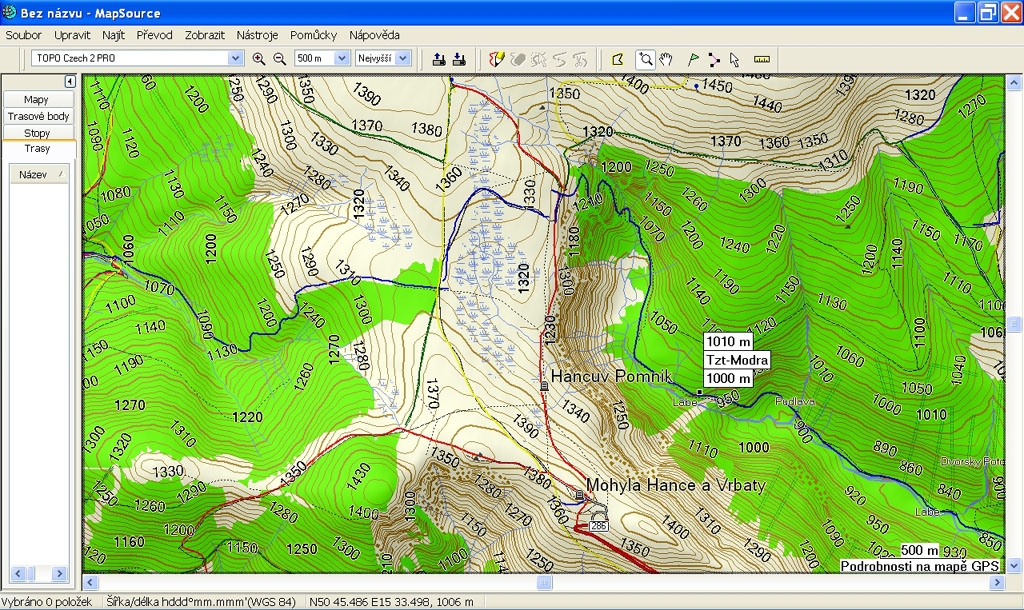Click the Zoom In magnifier icon
This screenshot has width=1024, height=610.
(259, 59)
